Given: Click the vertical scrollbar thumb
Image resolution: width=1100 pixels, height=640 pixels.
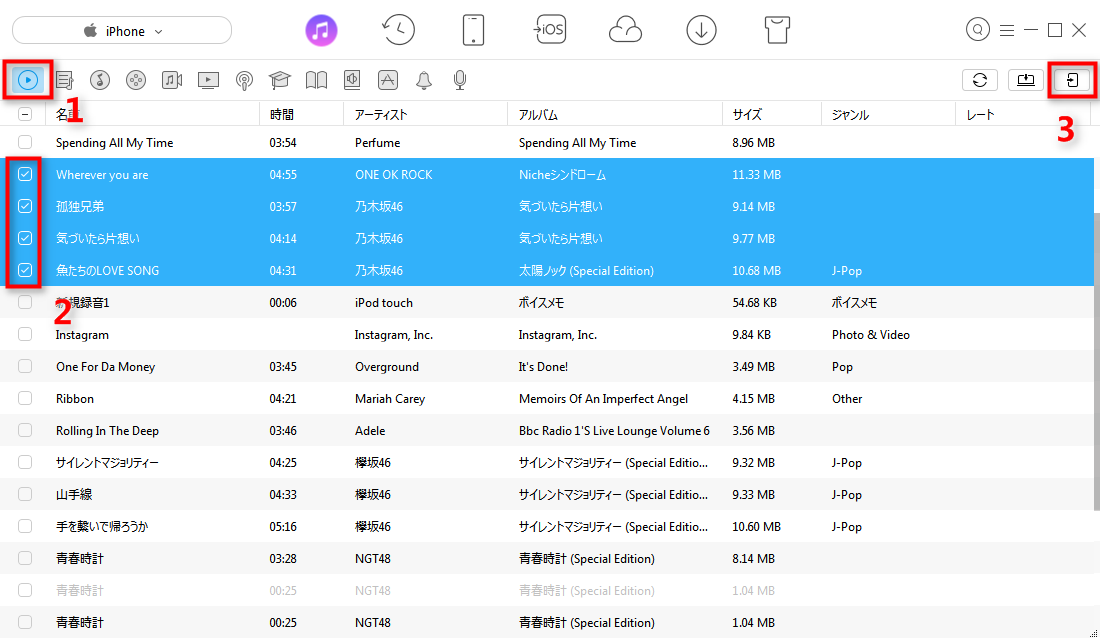Looking at the screenshot, I should coord(1096,361).
